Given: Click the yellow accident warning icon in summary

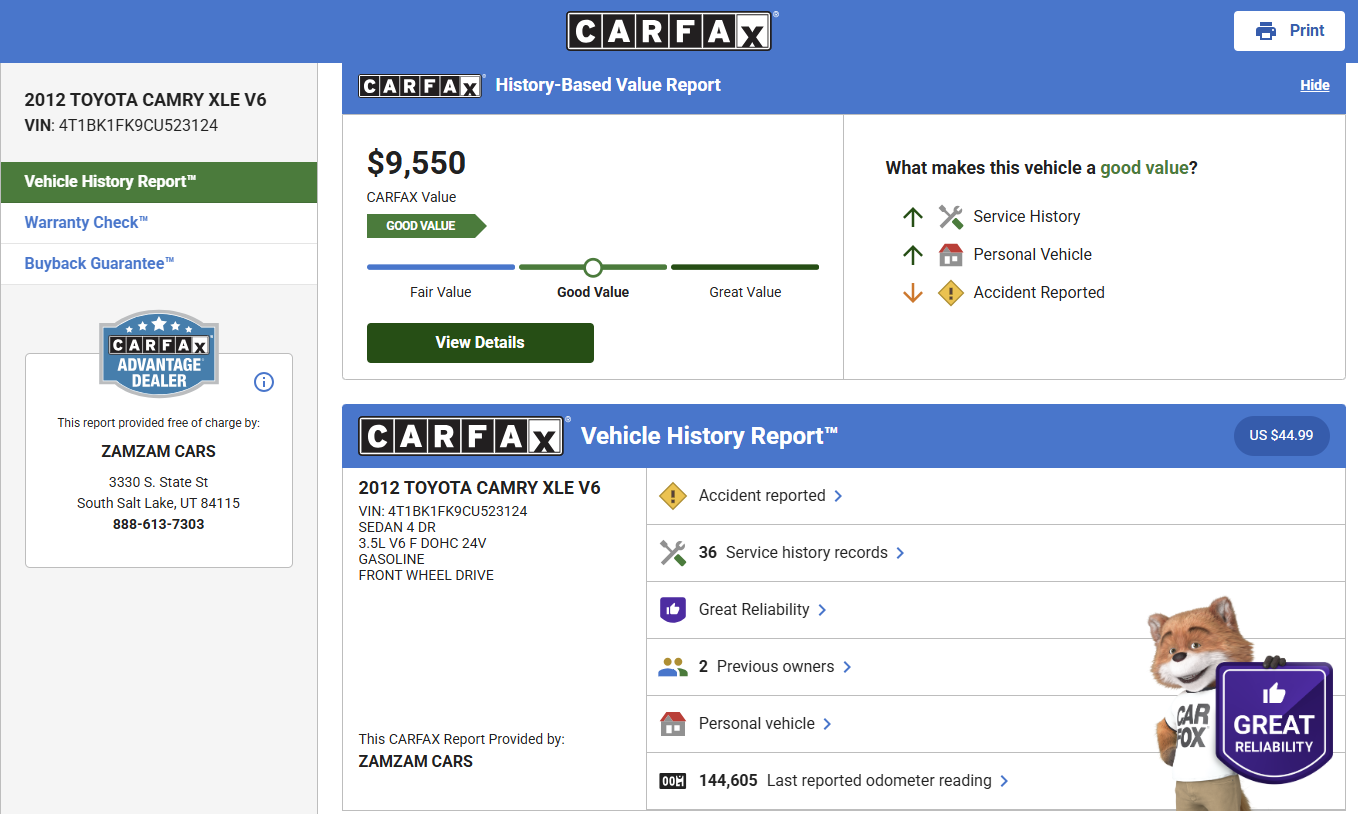Looking at the screenshot, I should point(673,496).
